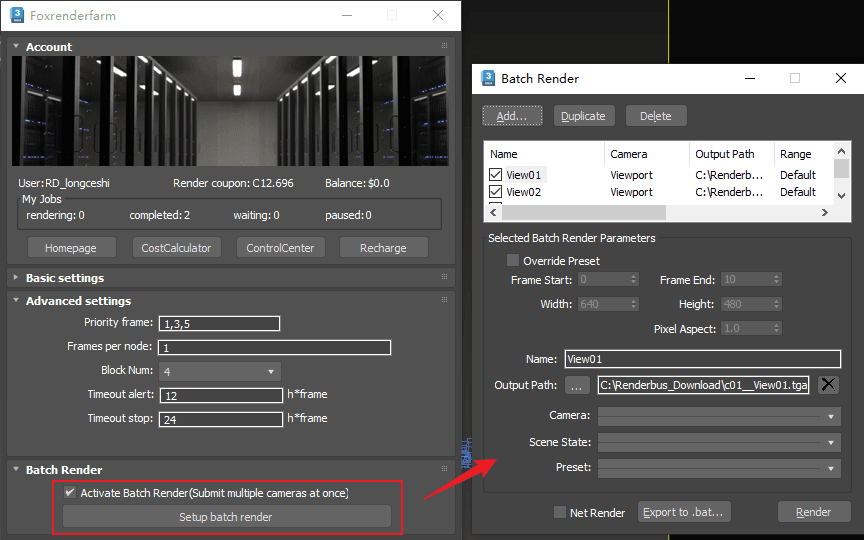Open the CostCalculator page
The height and width of the screenshot is (540, 864).
176,248
